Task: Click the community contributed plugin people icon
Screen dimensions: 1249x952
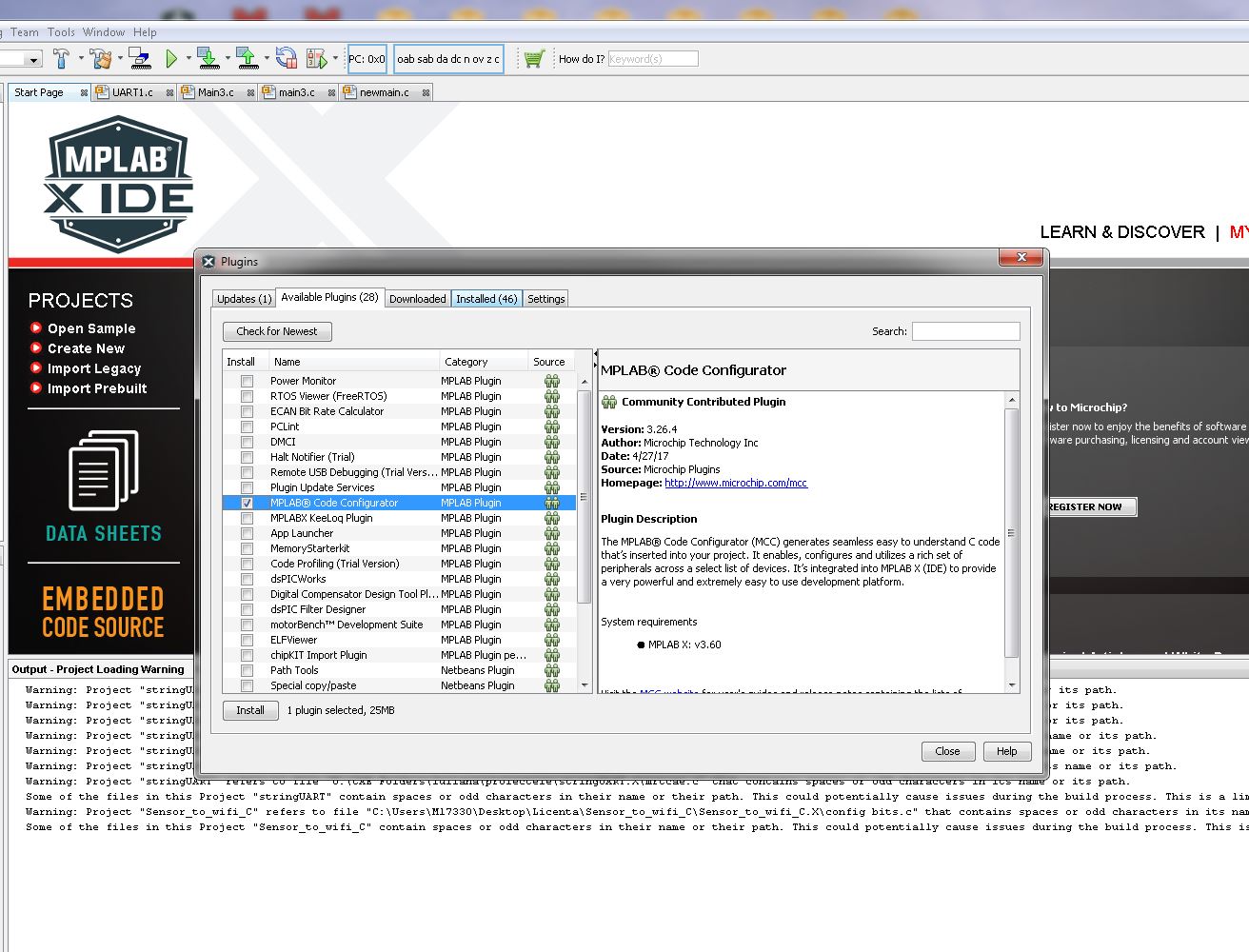Action: click(x=610, y=402)
